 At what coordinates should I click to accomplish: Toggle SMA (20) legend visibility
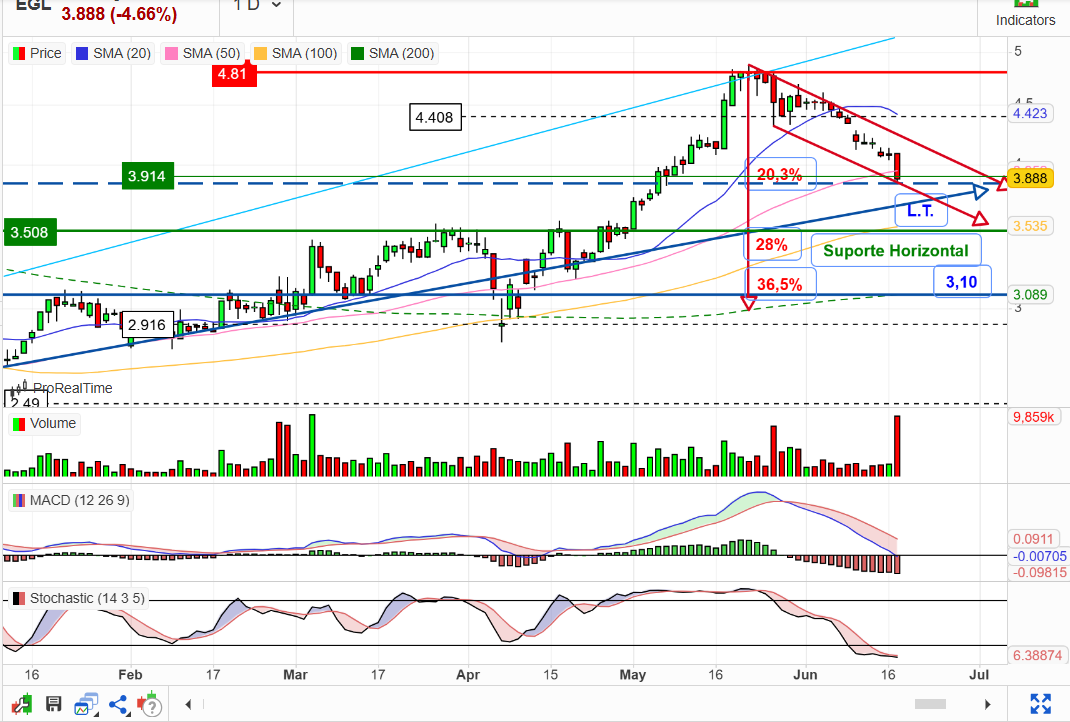(113, 53)
